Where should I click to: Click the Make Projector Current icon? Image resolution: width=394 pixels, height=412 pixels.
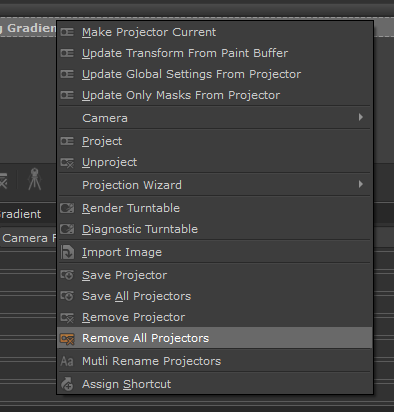[67, 32]
